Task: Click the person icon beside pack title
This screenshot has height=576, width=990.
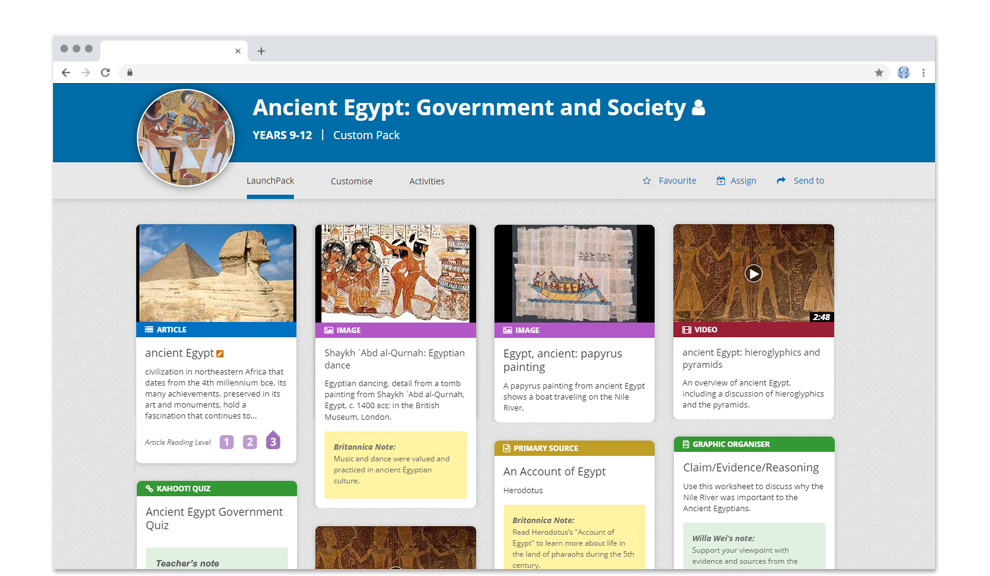Action: coord(698,108)
